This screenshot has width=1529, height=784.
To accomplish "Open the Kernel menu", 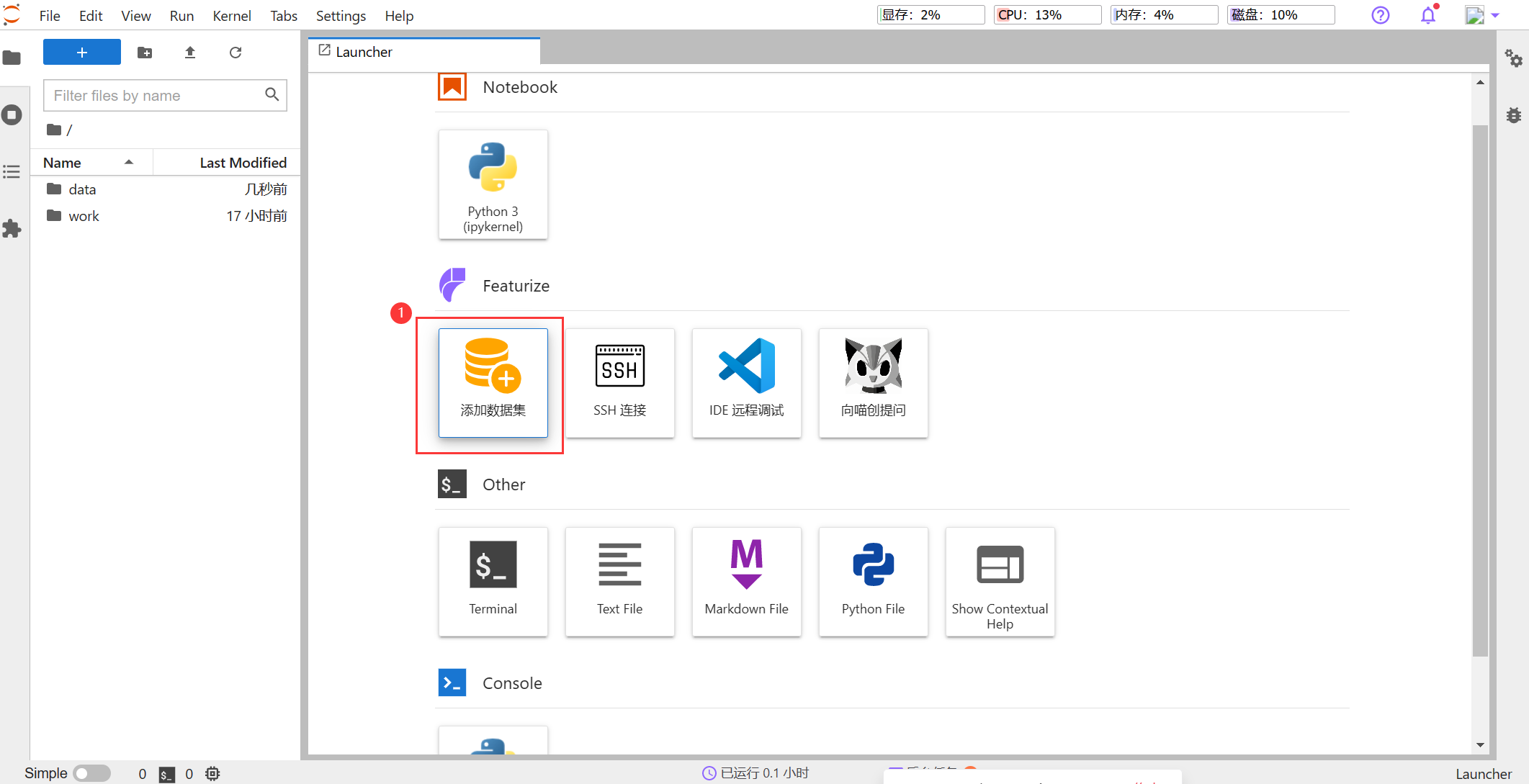I will coord(231,16).
